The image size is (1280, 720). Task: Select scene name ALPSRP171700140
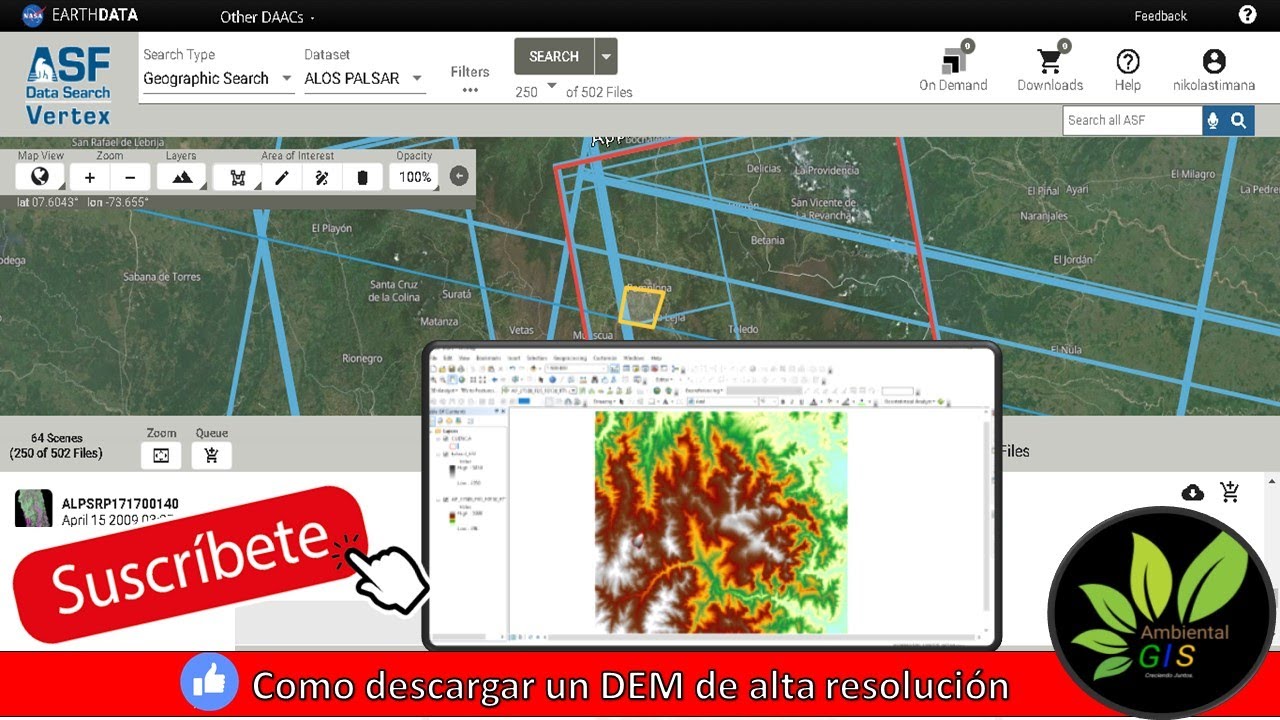[120, 504]
